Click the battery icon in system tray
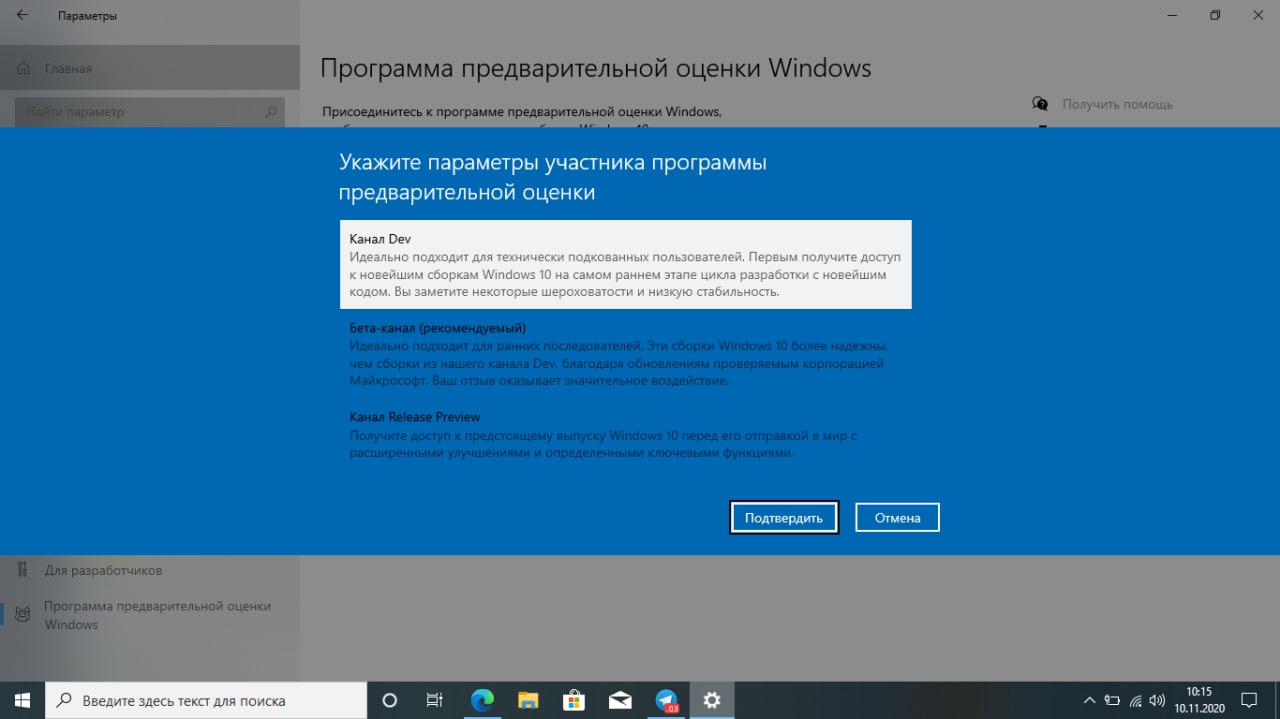This screenshot has height=719, width=1280. (1112, 700)
